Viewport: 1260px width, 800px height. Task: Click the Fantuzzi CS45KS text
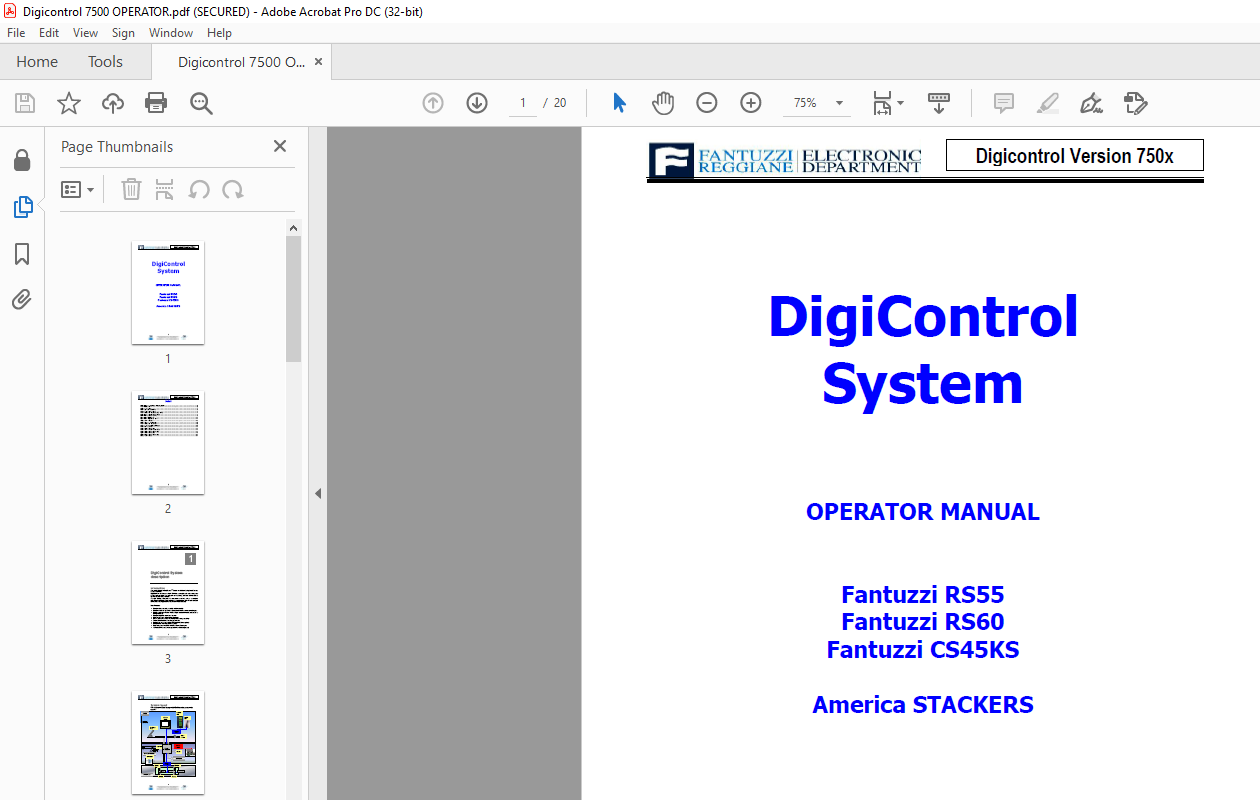pos(923,650)
